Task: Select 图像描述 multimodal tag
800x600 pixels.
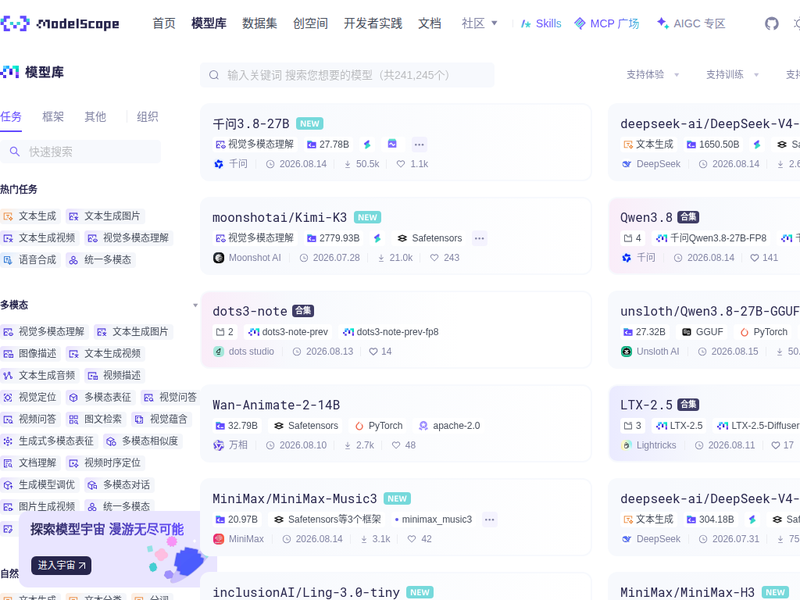Action: pyautogui.click(x=30, y=354)
